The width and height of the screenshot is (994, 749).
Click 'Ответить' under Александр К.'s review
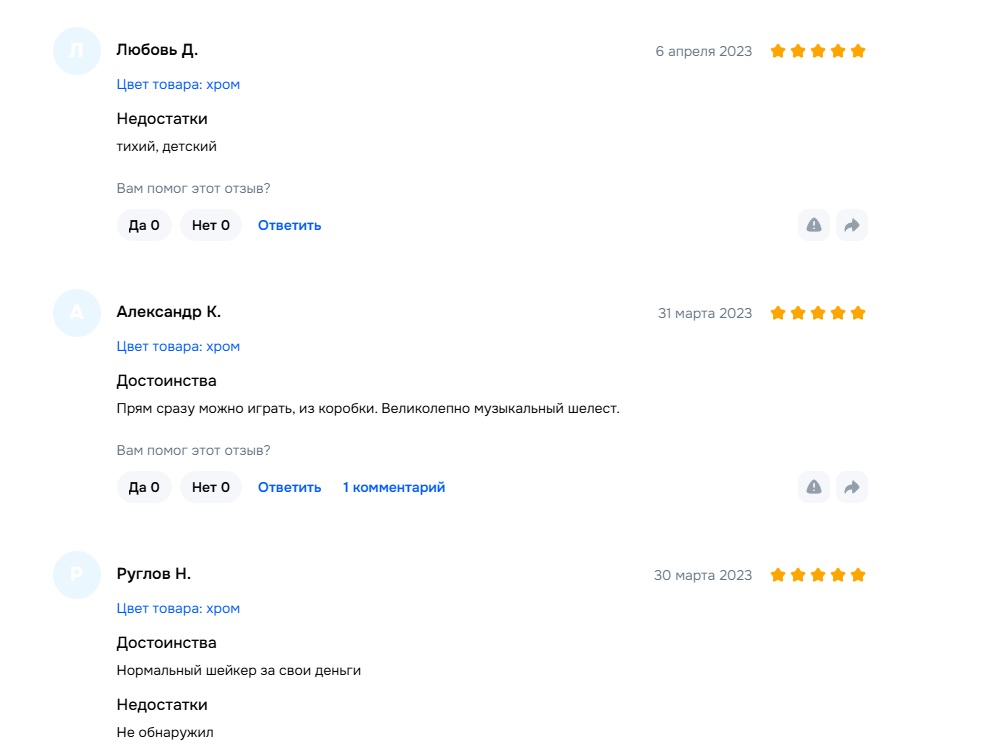coord(289,487)
